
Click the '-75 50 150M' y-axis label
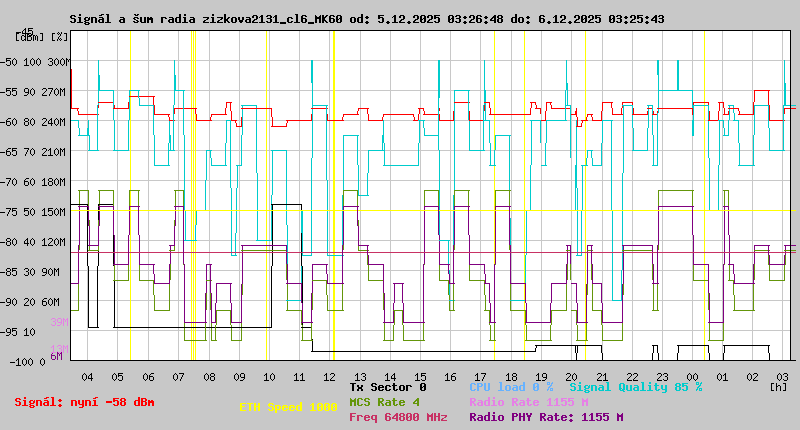point(36,212)
